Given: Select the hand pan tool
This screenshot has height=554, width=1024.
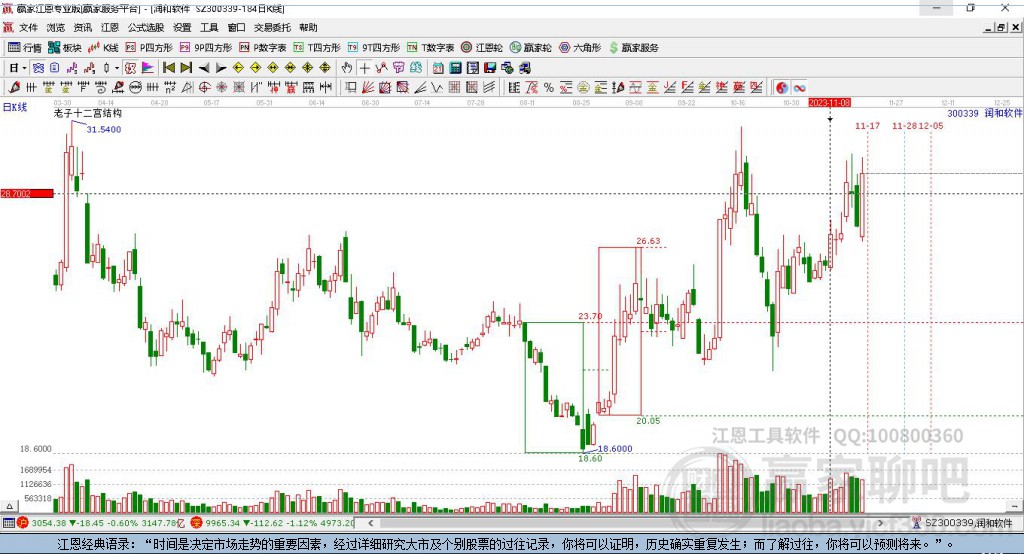Looking at the screenshot, I should (347, 68).
